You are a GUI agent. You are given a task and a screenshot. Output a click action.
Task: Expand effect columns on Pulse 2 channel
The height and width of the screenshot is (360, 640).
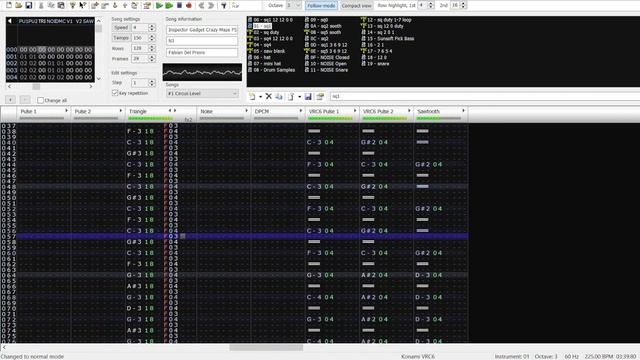[x=121, y=111]
